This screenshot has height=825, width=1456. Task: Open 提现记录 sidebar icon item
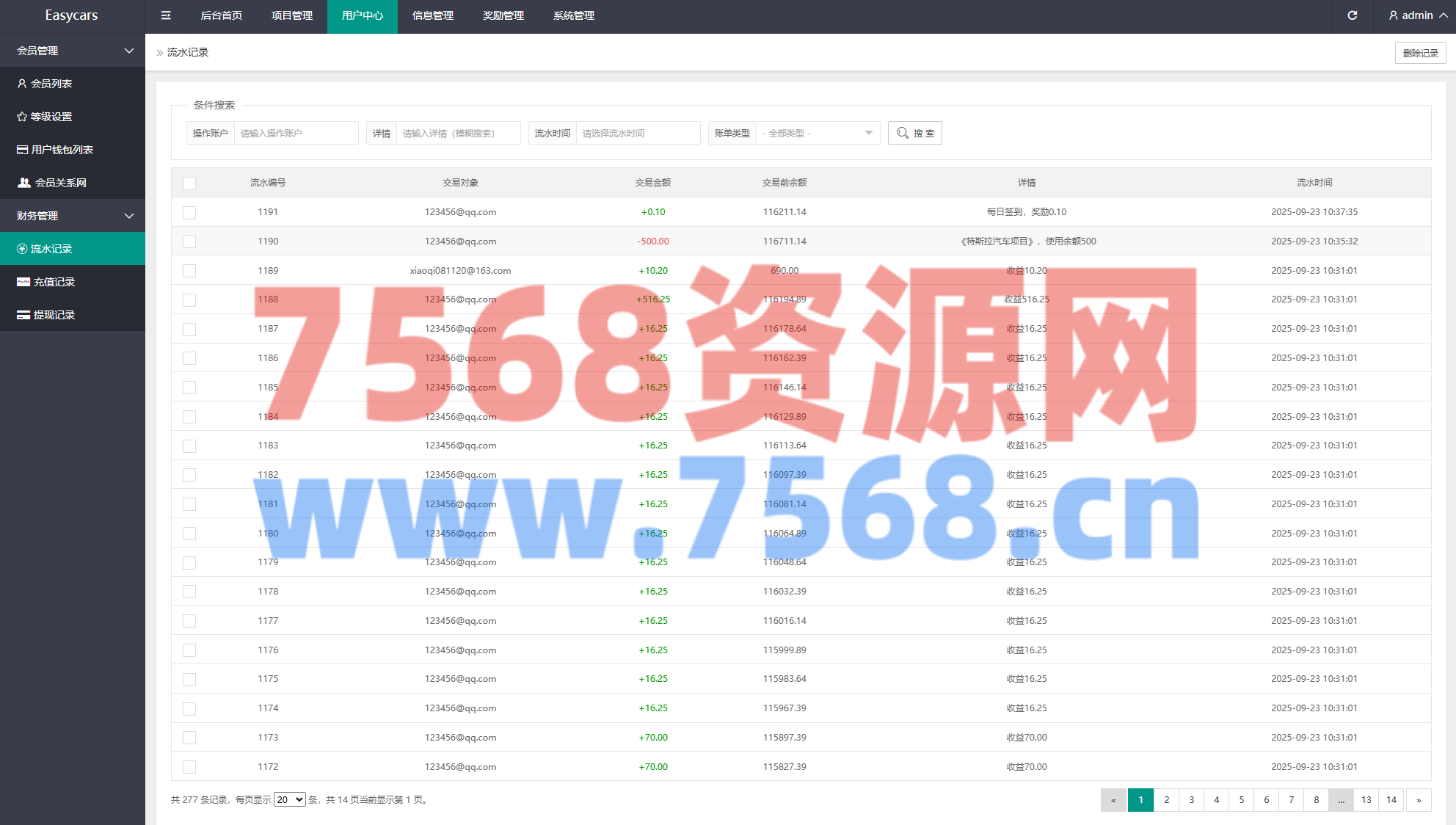pos(23,315)
